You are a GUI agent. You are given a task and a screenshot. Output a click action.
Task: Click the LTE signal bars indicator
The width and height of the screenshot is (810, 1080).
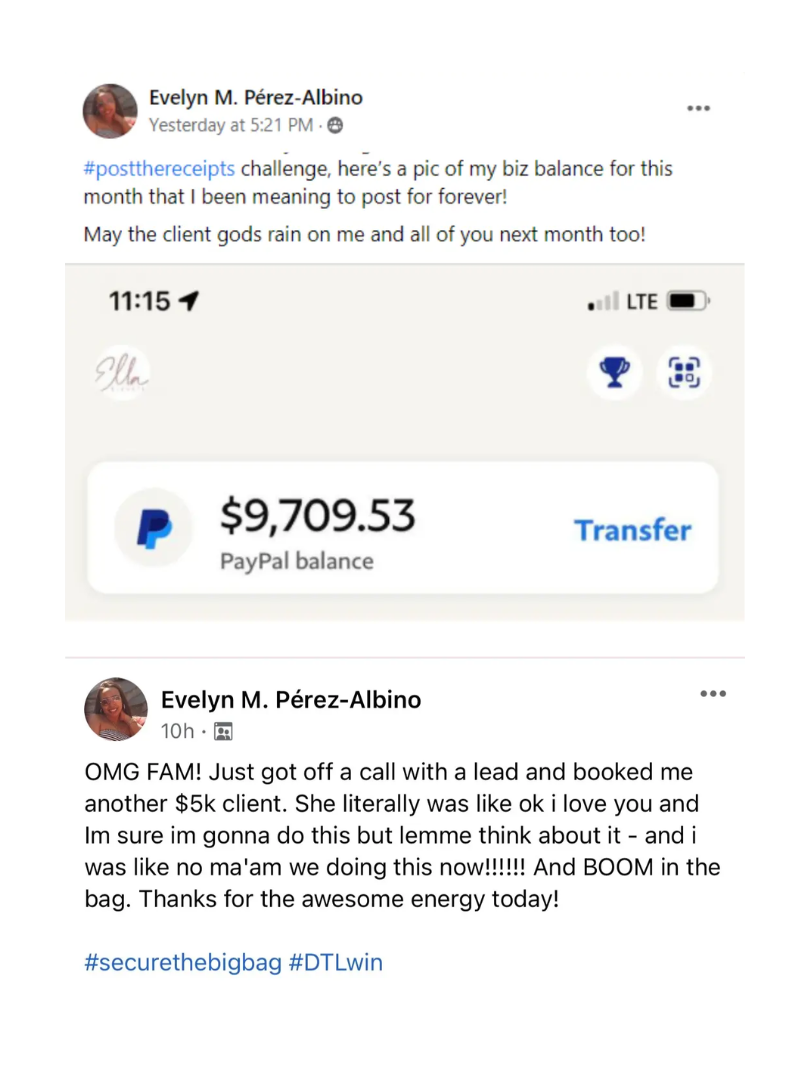(x=602, y=302)
